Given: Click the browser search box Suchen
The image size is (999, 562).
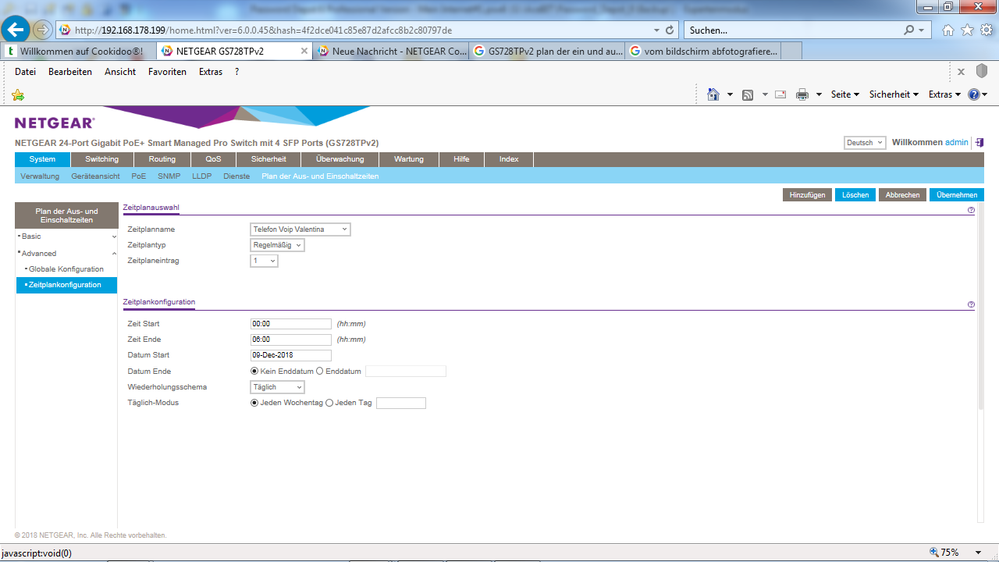Looking at the screenshot, I should tap(793, 30).
